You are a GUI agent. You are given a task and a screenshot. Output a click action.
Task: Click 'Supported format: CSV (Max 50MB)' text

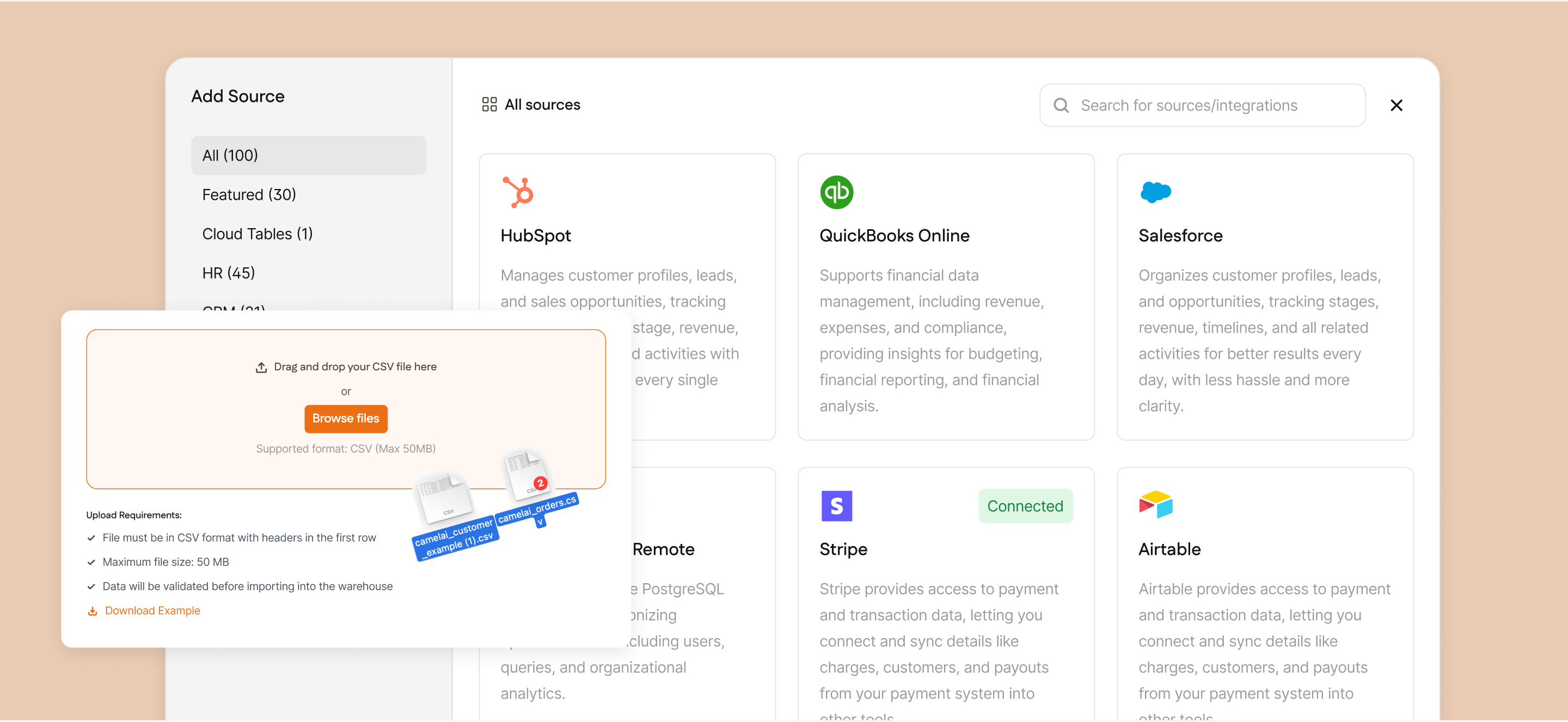click(x=345, y=449)
